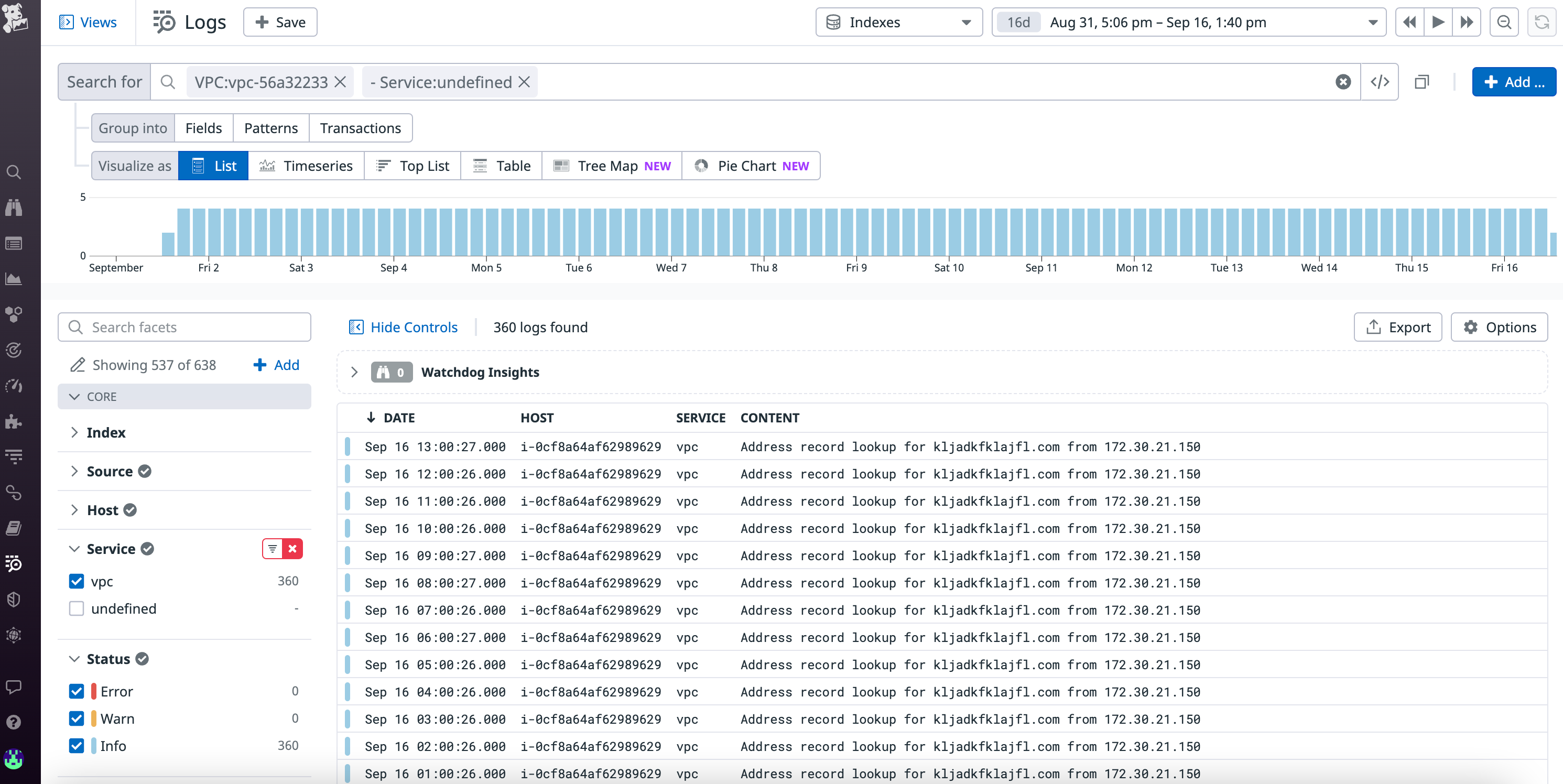Click the Export button
Screen dimensions: 1563x784
[x=1397, y=327]
